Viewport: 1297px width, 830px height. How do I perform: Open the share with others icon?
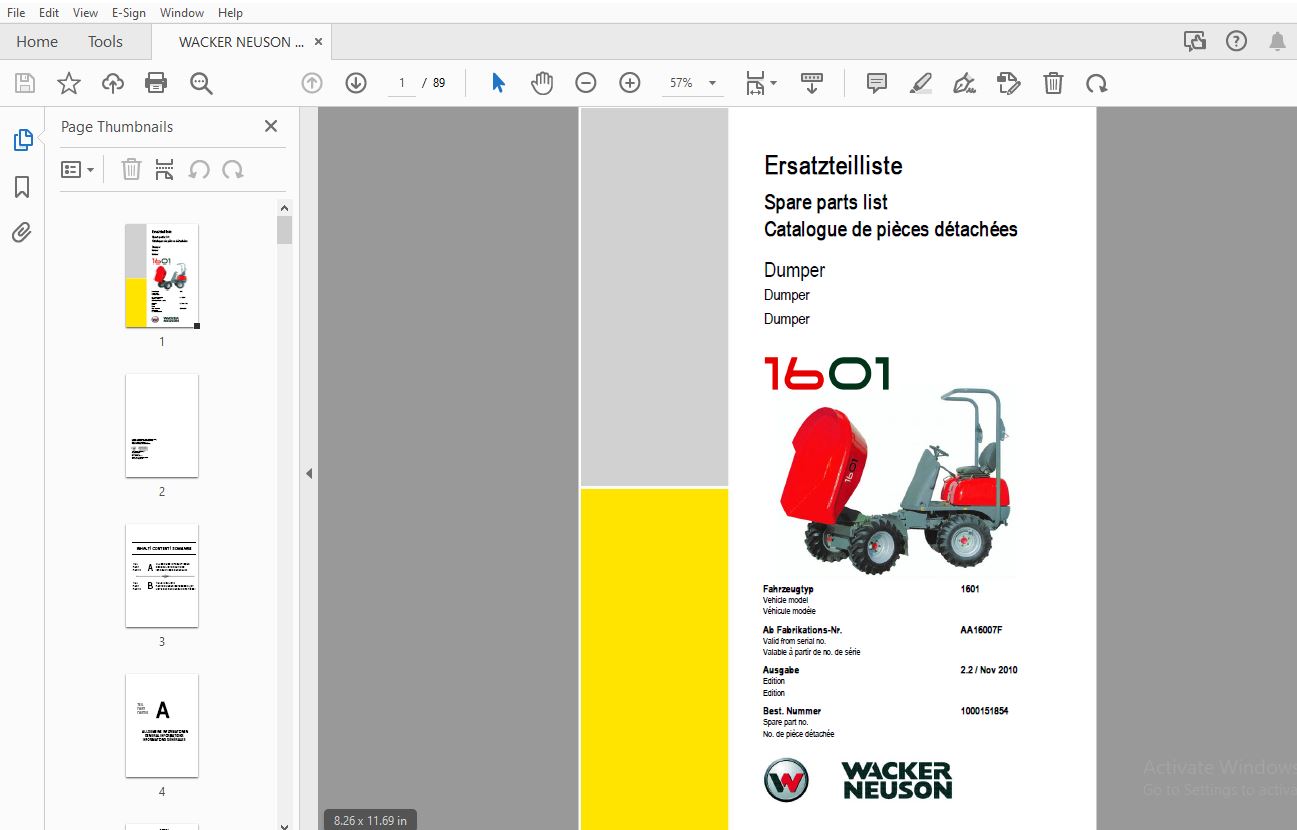coord(1194,41)
